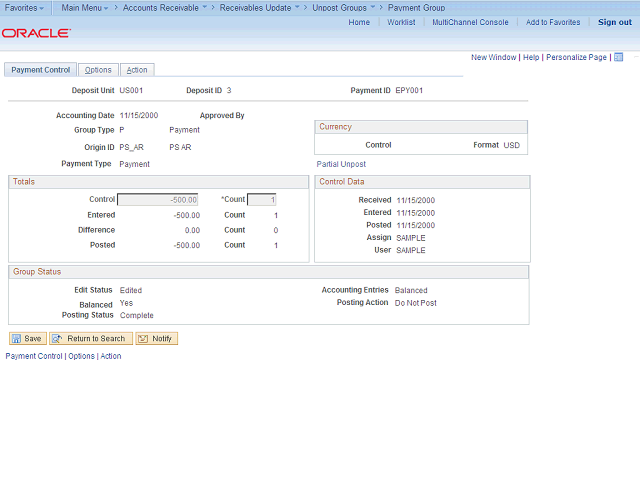Click the Notify button
This screenshot has height=480, width=640.
pos(156,338)
